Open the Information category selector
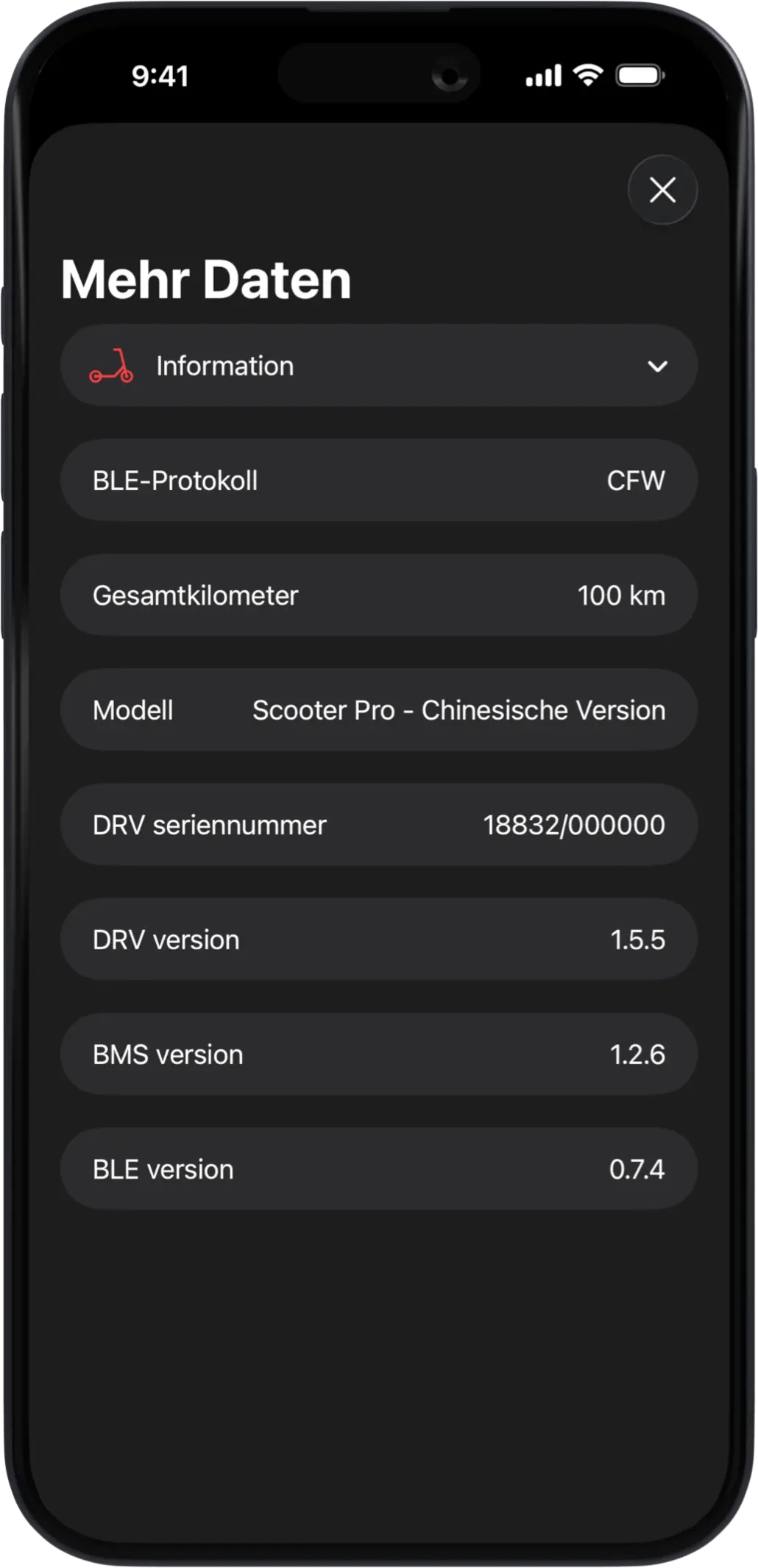 (x=378, y=366)
